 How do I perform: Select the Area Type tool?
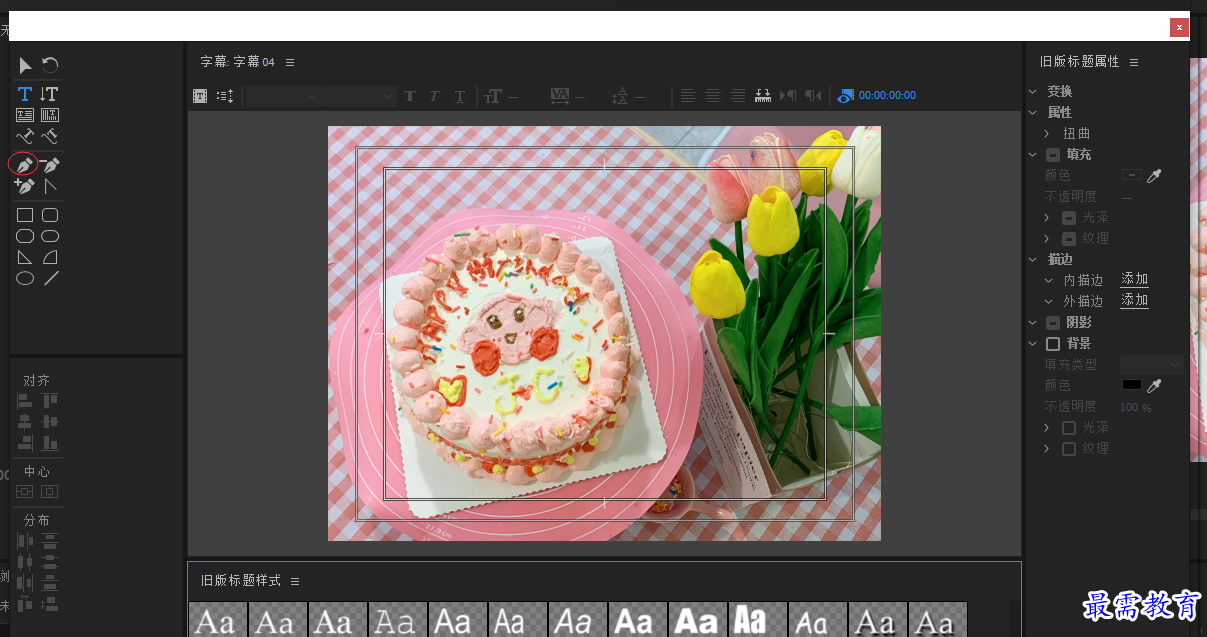[25, 115]
